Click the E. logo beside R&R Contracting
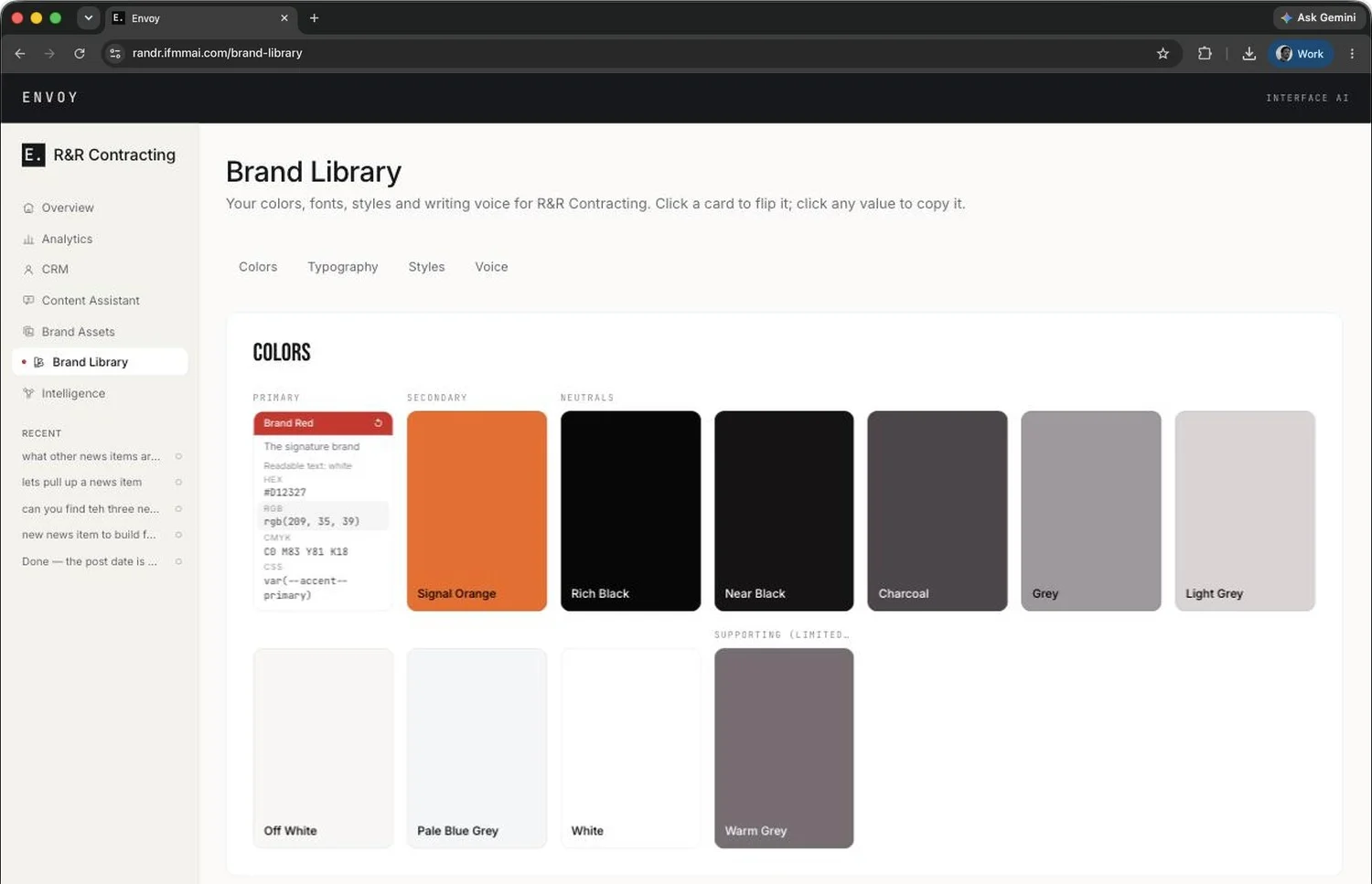This screenshot has width=1372, height=884. point(33,154)
